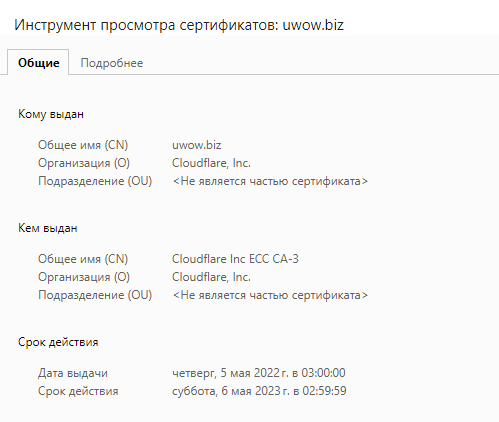Viewport: 499px width, 422px height.
Task: Click the certificate viewer title uwow.biz
Action: (x=179, y=25)
